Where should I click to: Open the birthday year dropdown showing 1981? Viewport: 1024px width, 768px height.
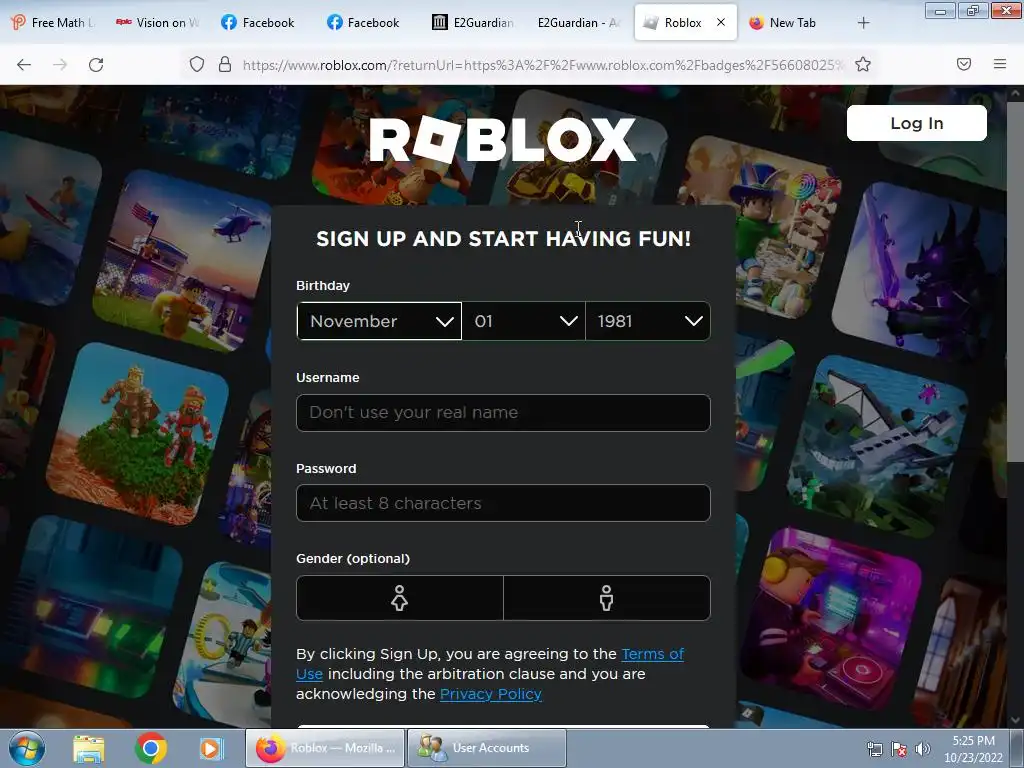648,321
